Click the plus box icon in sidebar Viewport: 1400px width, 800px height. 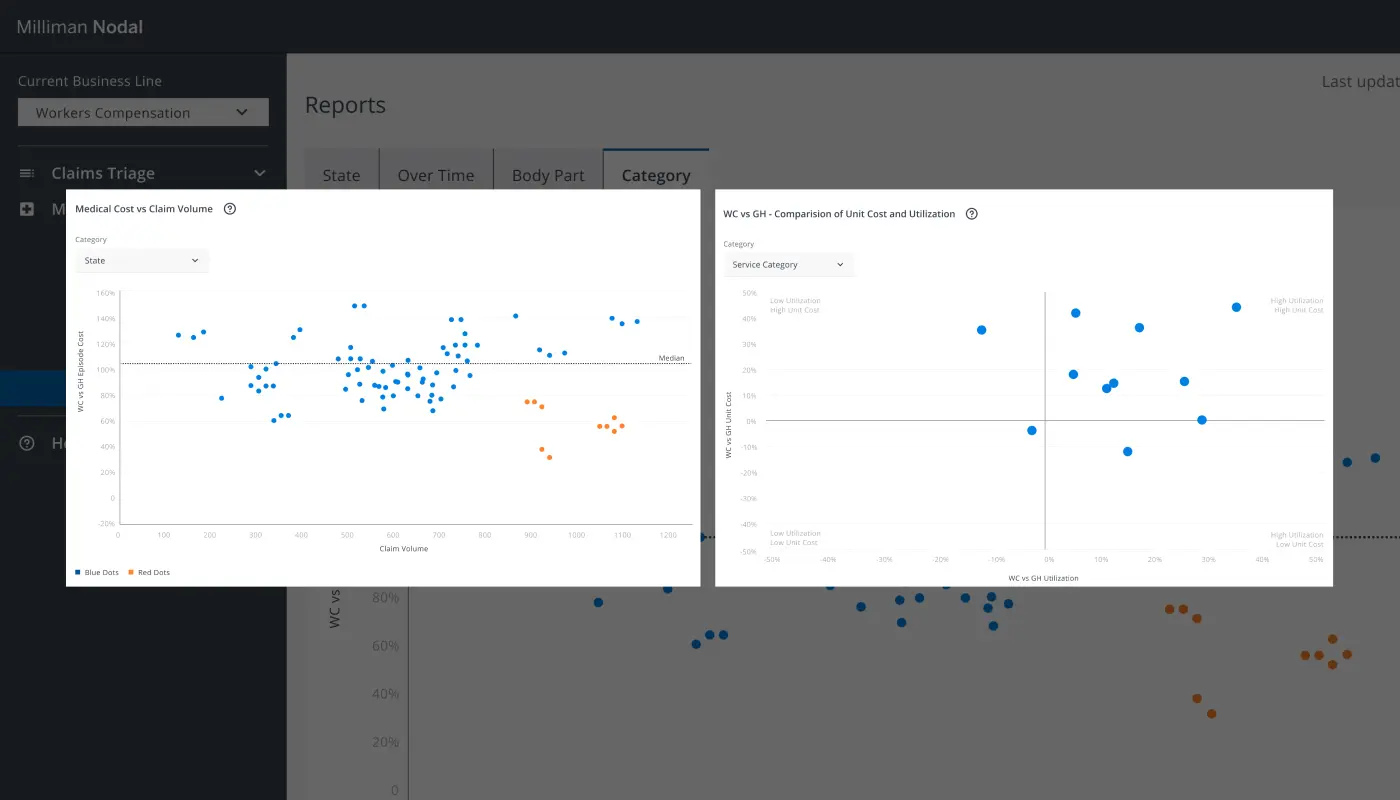27,209
